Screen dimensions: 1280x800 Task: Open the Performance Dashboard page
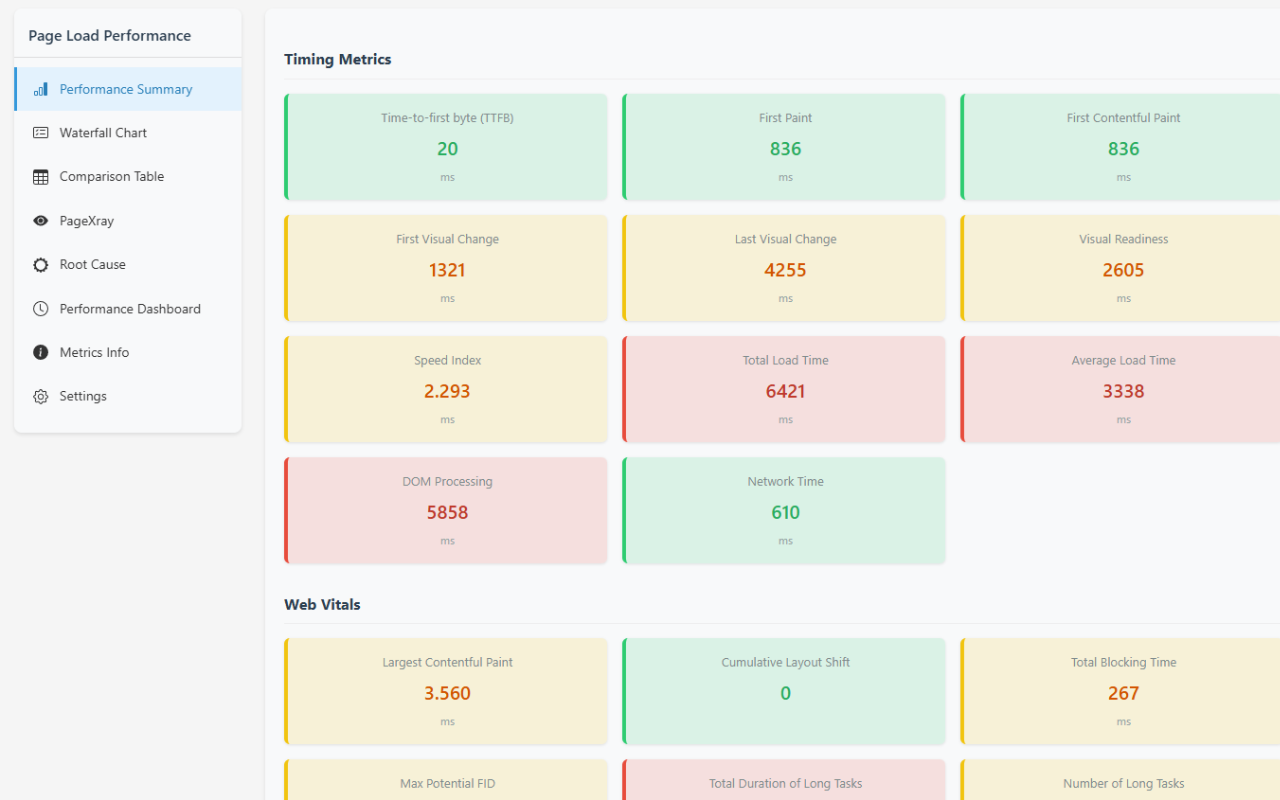click(x=128, y=309)
